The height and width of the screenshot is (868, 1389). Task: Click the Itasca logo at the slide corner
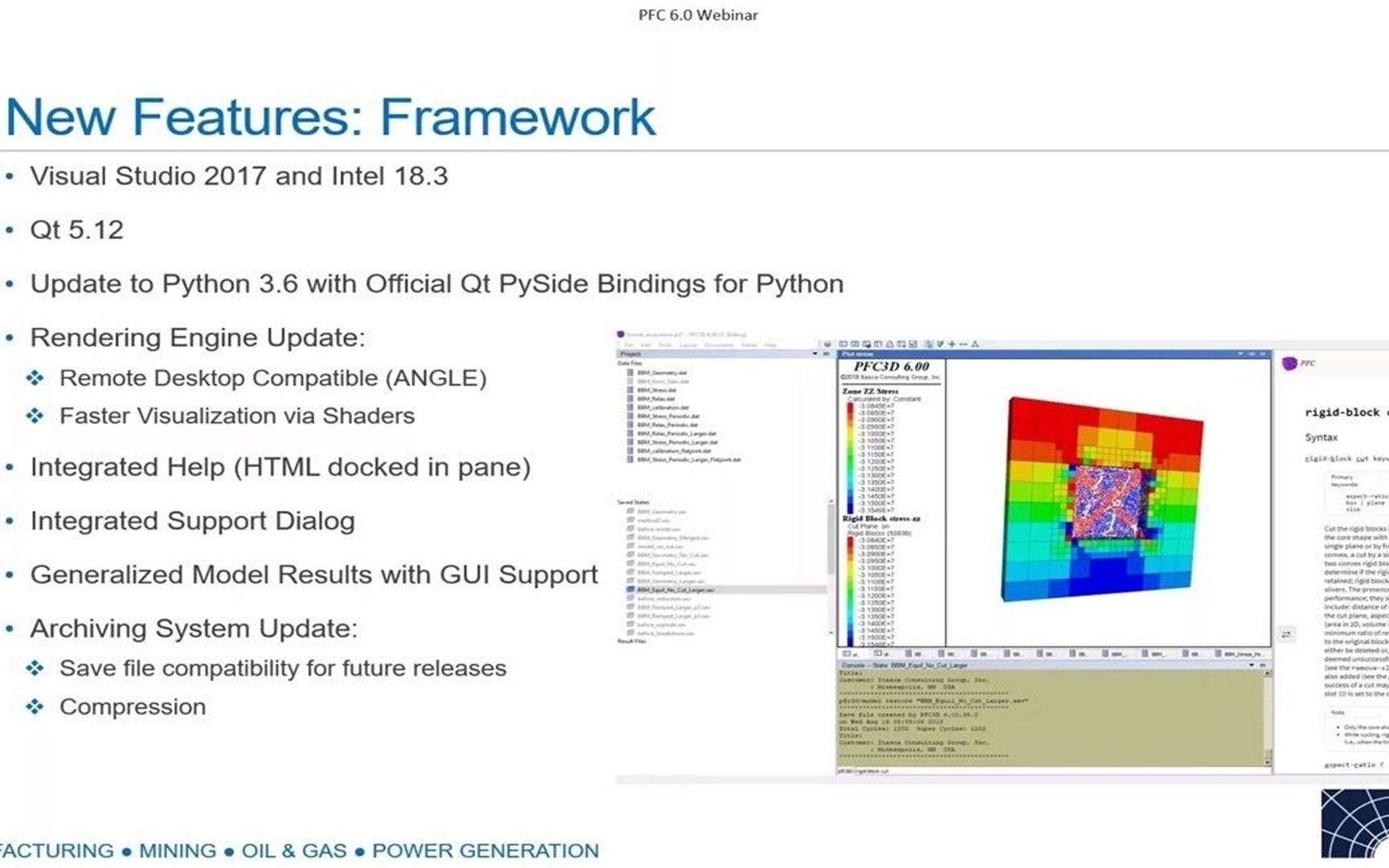[1354, 823]
